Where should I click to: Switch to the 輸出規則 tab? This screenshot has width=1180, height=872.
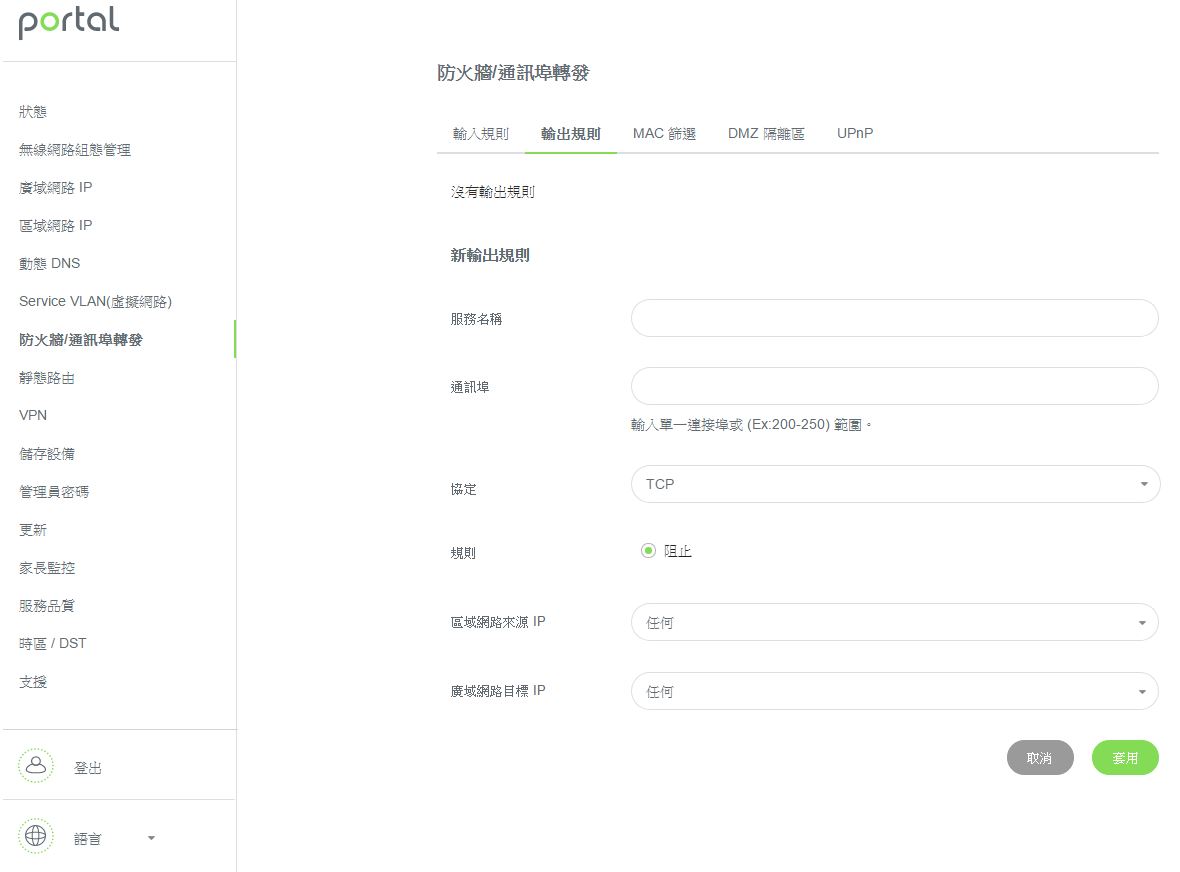tap(570, 134)
